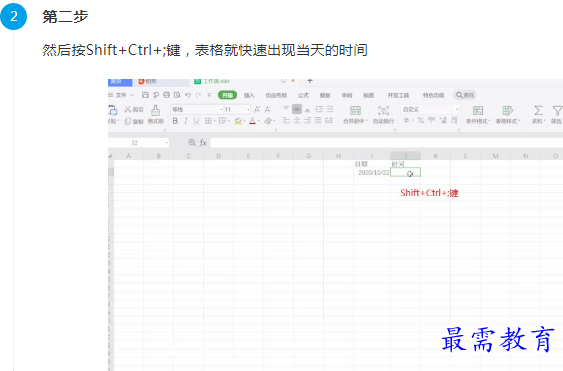Toggle Bold formatting
The image size is (563, 371).
point(175,121)
